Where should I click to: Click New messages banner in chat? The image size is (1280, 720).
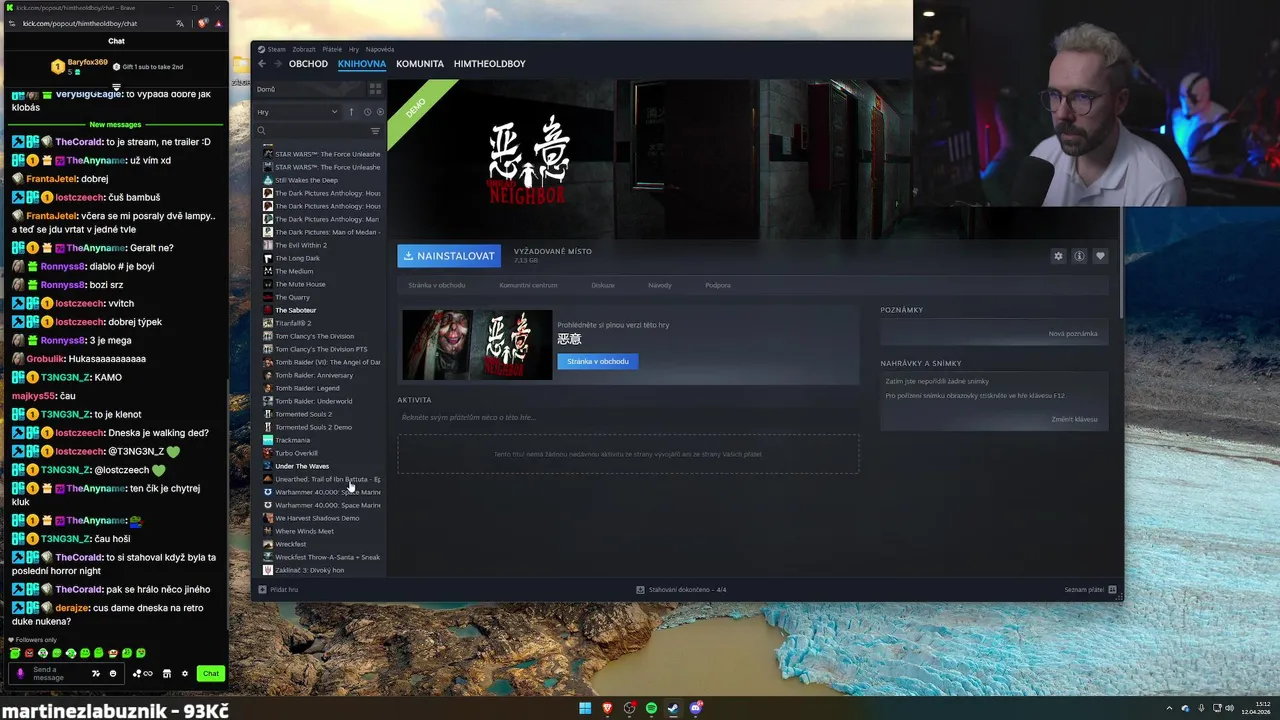click(x=115, y=125)
